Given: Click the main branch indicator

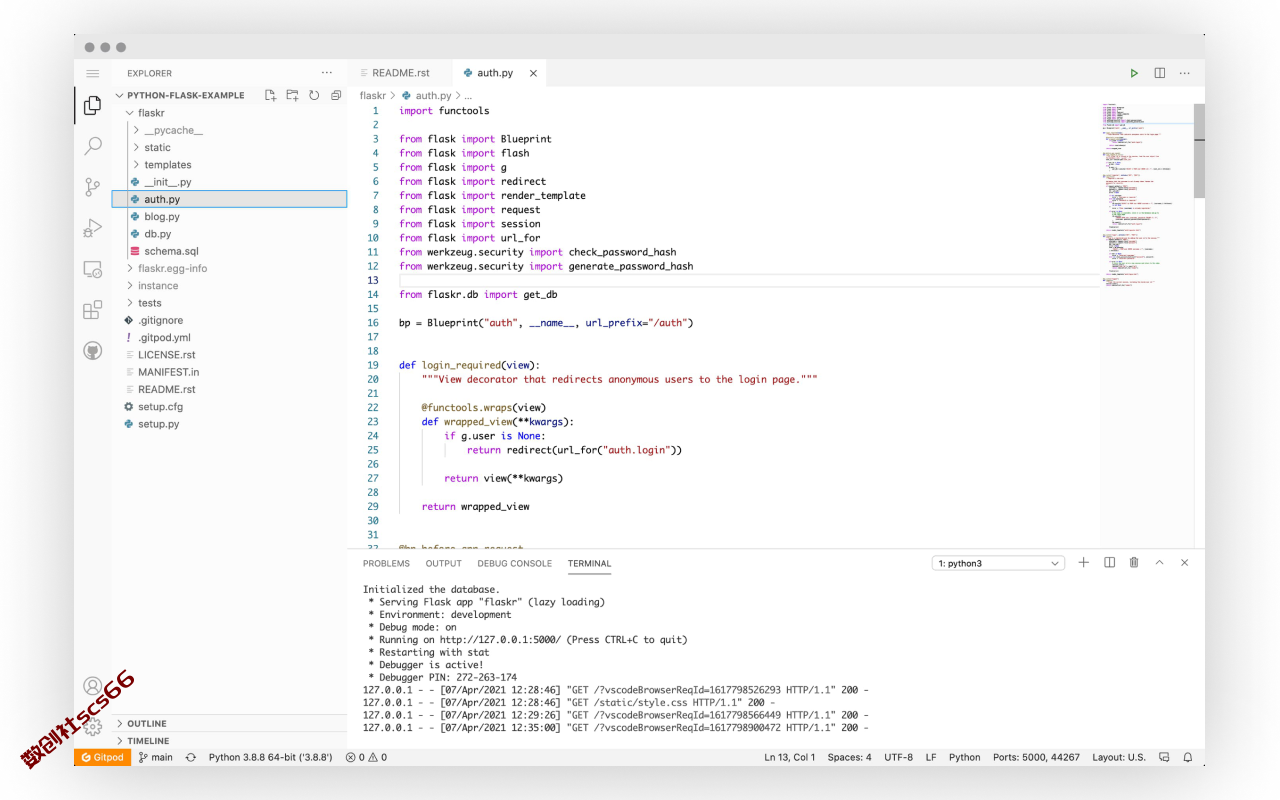Looking at the screenshot, I should pyautogui.click(x=156, y=757).
